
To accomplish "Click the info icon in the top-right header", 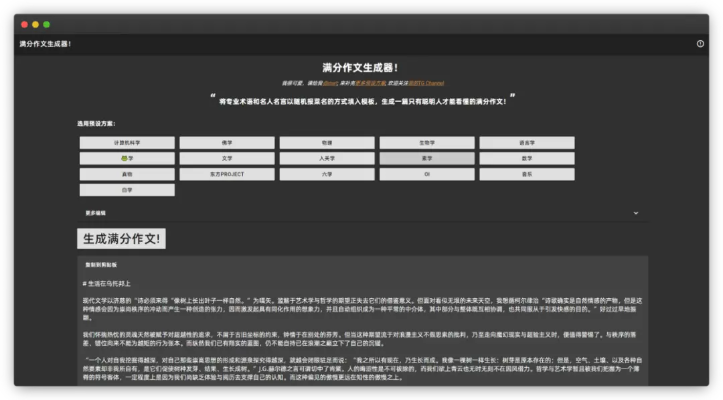I will tap(700, 44).
